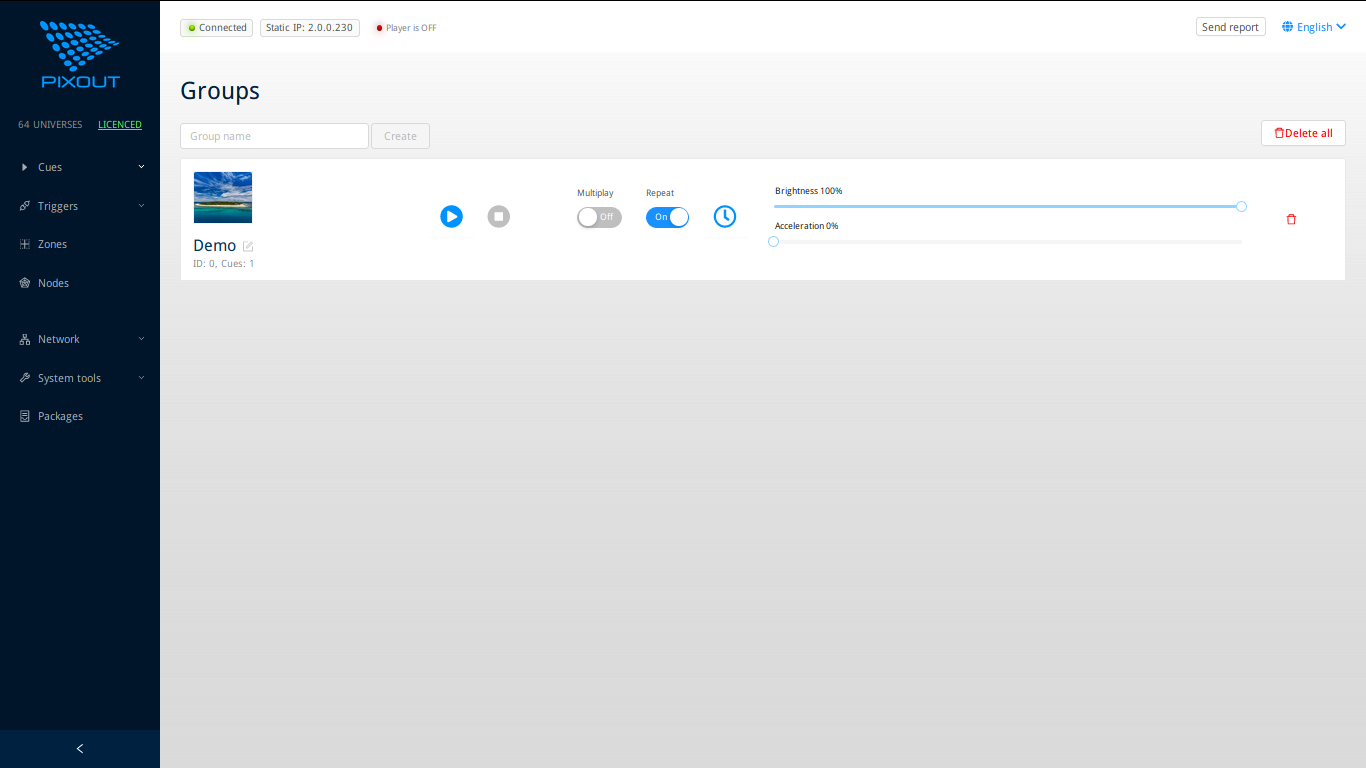Edit the Demo group name

pos(248,246)
